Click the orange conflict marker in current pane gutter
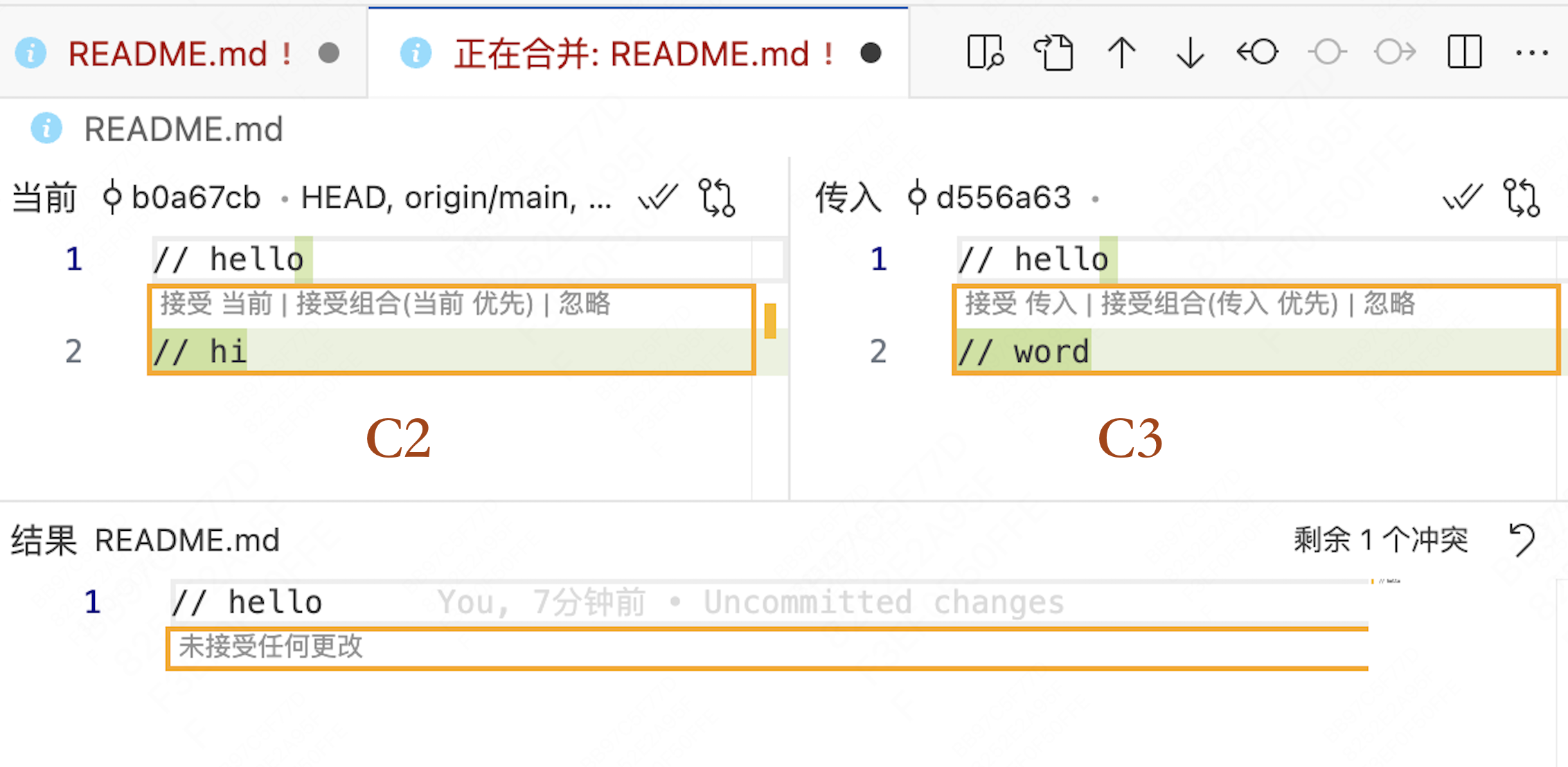 tap(770, 321)
